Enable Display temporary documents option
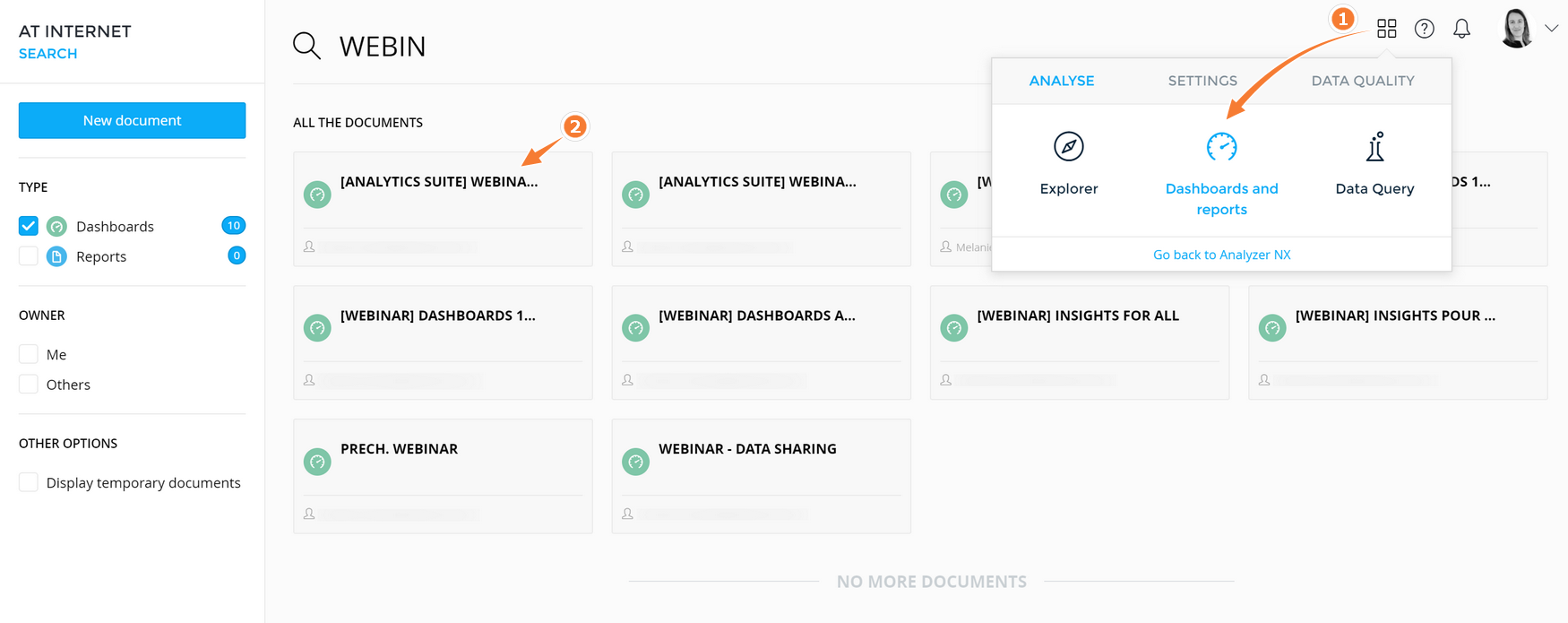 (x=29, y=482)
